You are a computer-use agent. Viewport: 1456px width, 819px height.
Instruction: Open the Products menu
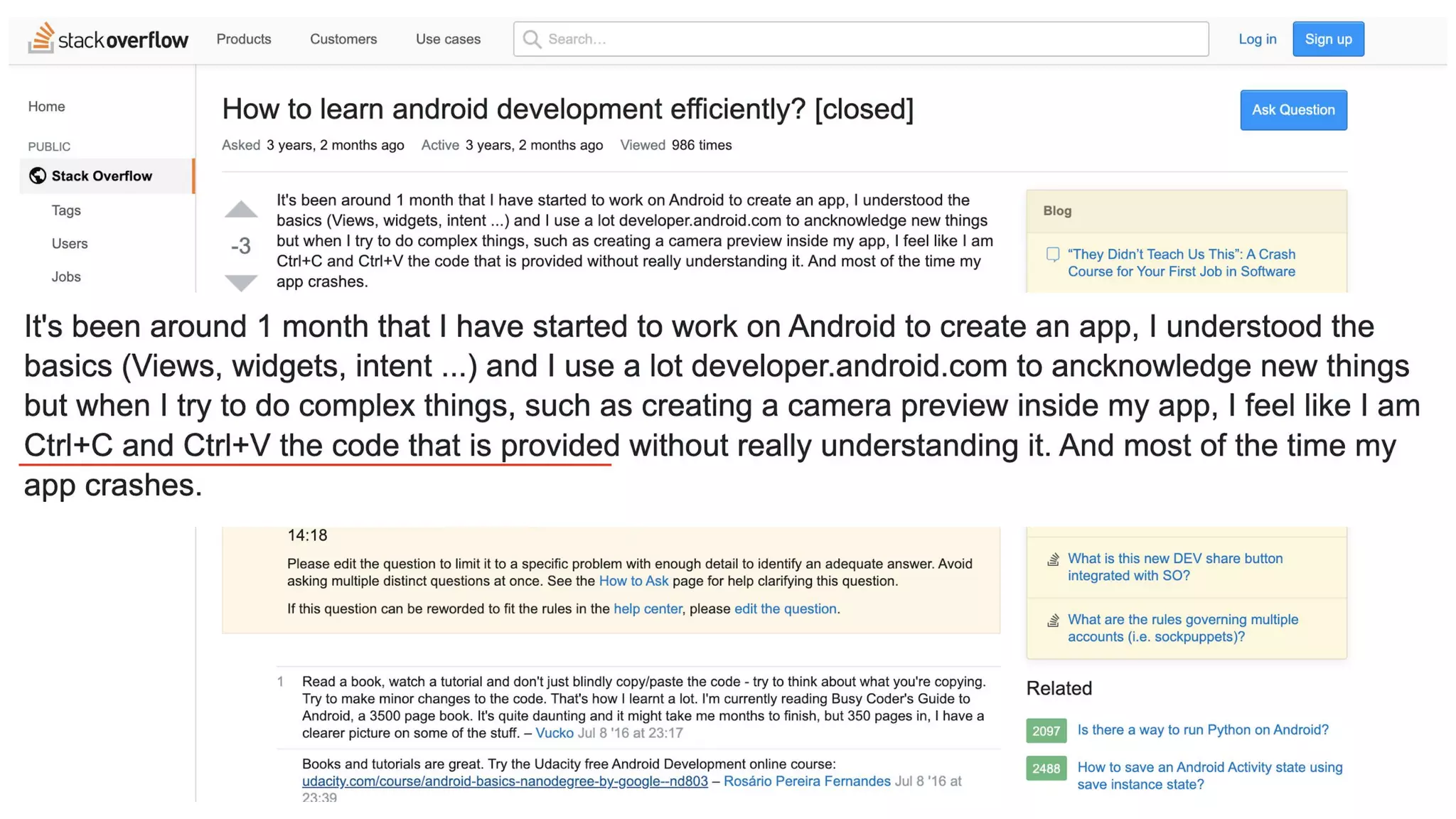click(x=244, y=39)
